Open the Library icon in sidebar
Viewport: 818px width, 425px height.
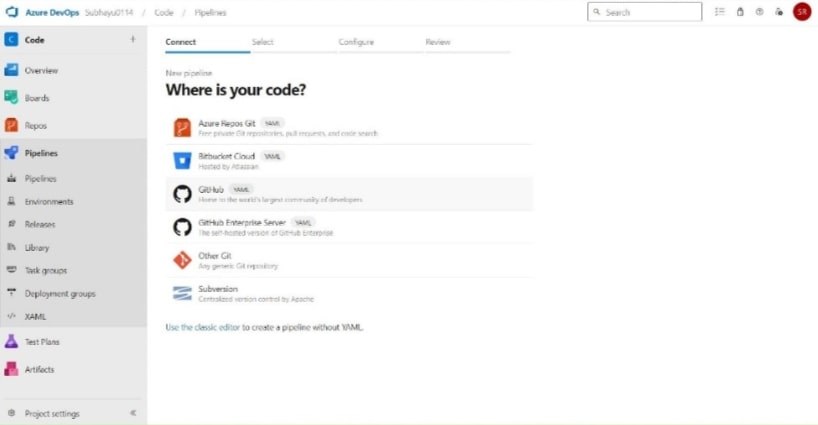[11, 247]
